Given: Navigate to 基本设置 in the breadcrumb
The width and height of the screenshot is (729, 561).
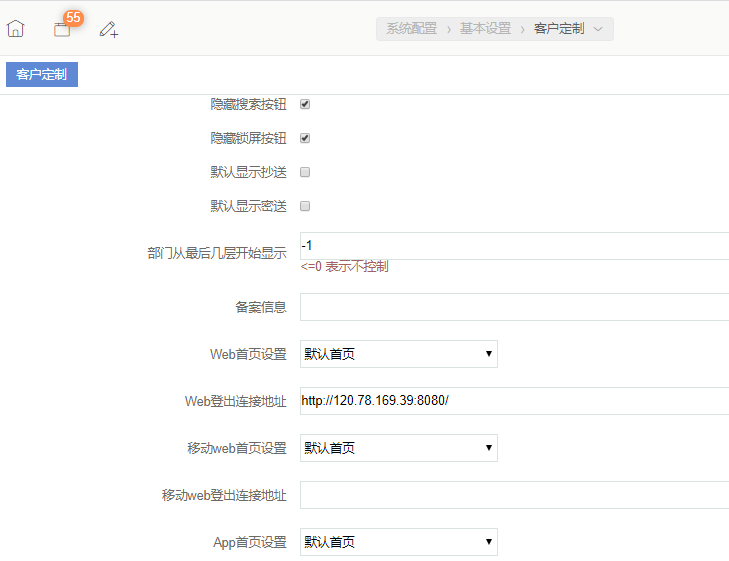Looking at the screenshot, I should point(485,29).
